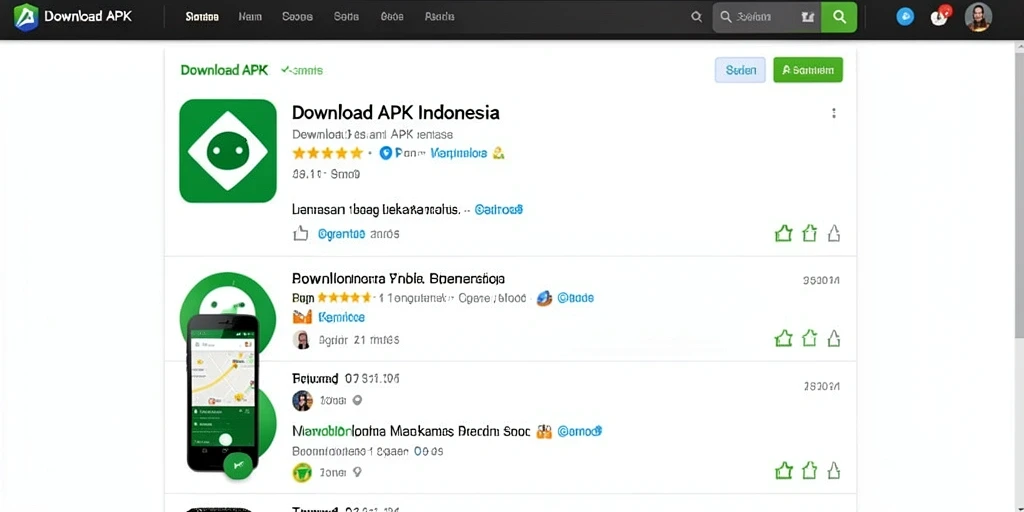Click the blue globe icon in second listing
Screen dimensions: 1024x512
pyautogui.click(x=544, y=298)
